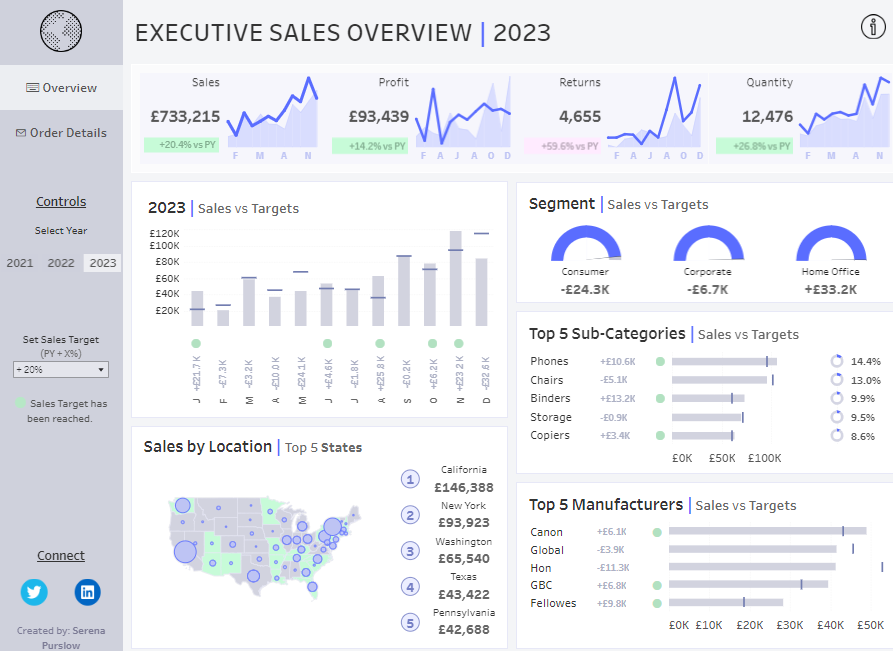The height and width of the screenshot is (651, 893).
Task: Click the 4,655 returns value
Action: 580,117
